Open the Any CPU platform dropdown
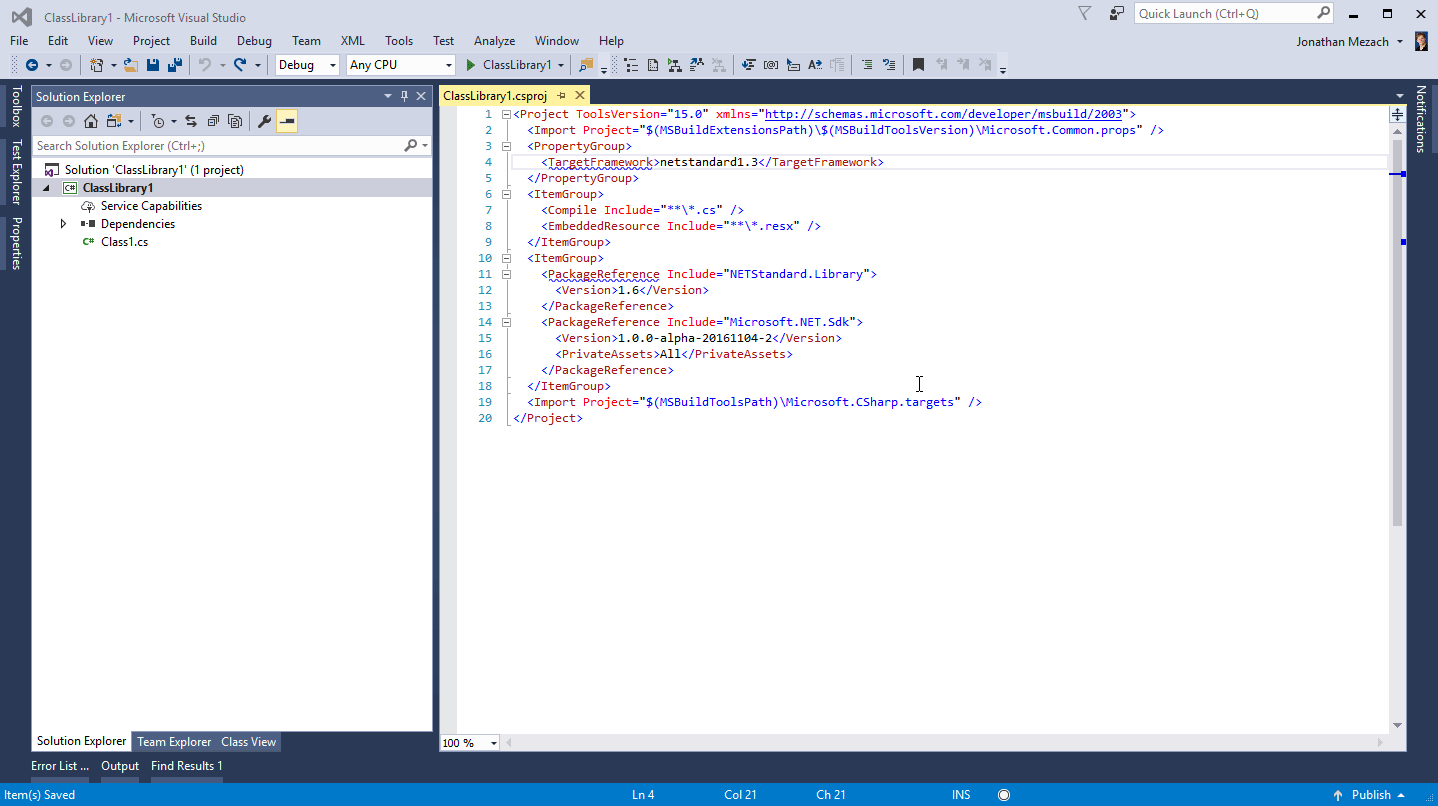This screenshot has width=1438, height=806. pyautogui.click(x=400, y=65)
